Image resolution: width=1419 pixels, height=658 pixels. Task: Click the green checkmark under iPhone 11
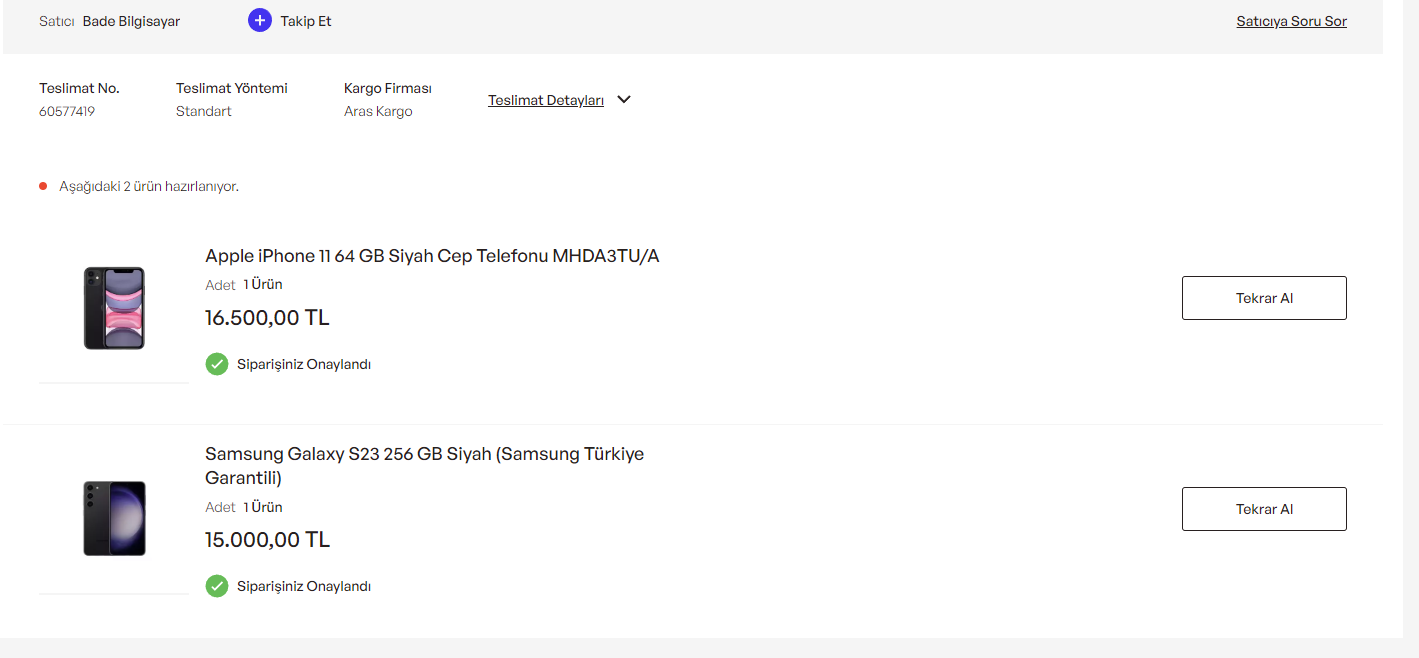pyautogui.click(x=217, y=364)
